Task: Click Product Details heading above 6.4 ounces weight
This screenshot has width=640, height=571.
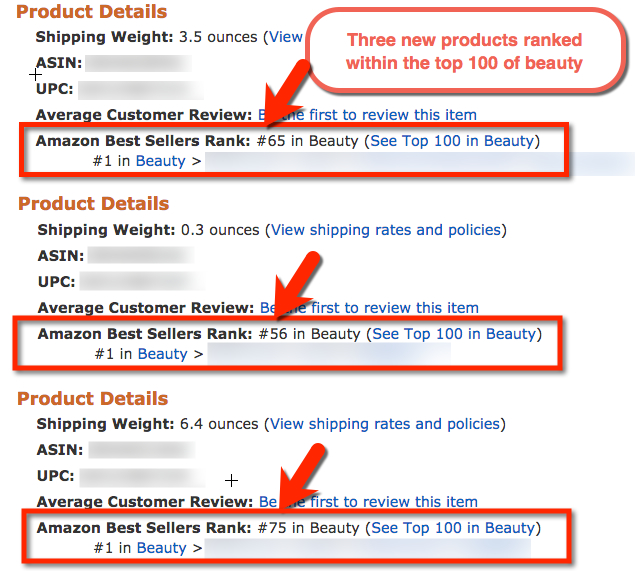Action: 93,398
